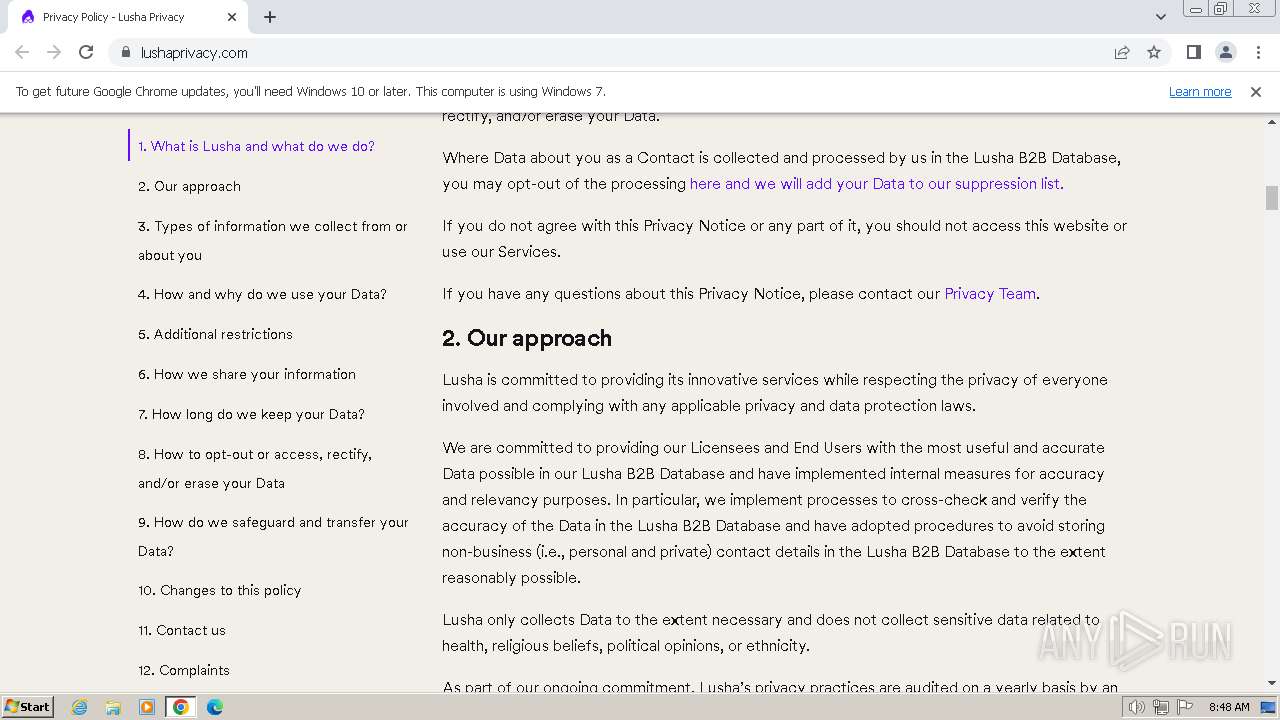The image size is (1280, 720).
Task: Open the side panel icon
Action: 1193,52
